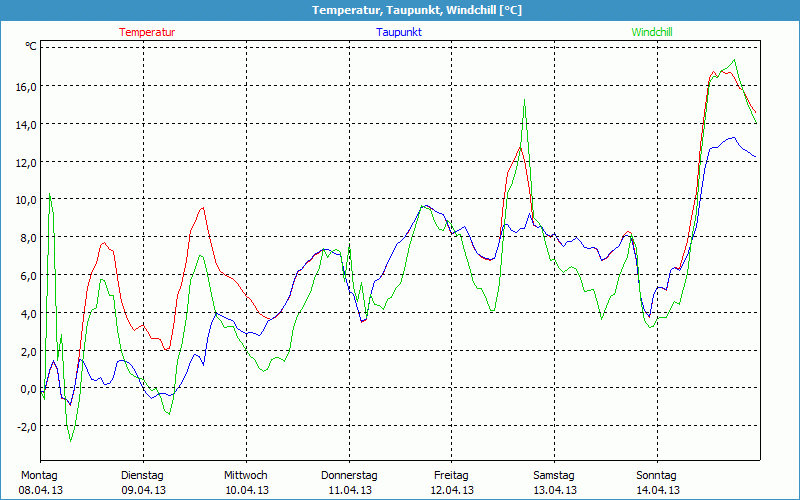Click the '8,0' y-axis value
Viewport: 800px width, 500px height.
28,238
